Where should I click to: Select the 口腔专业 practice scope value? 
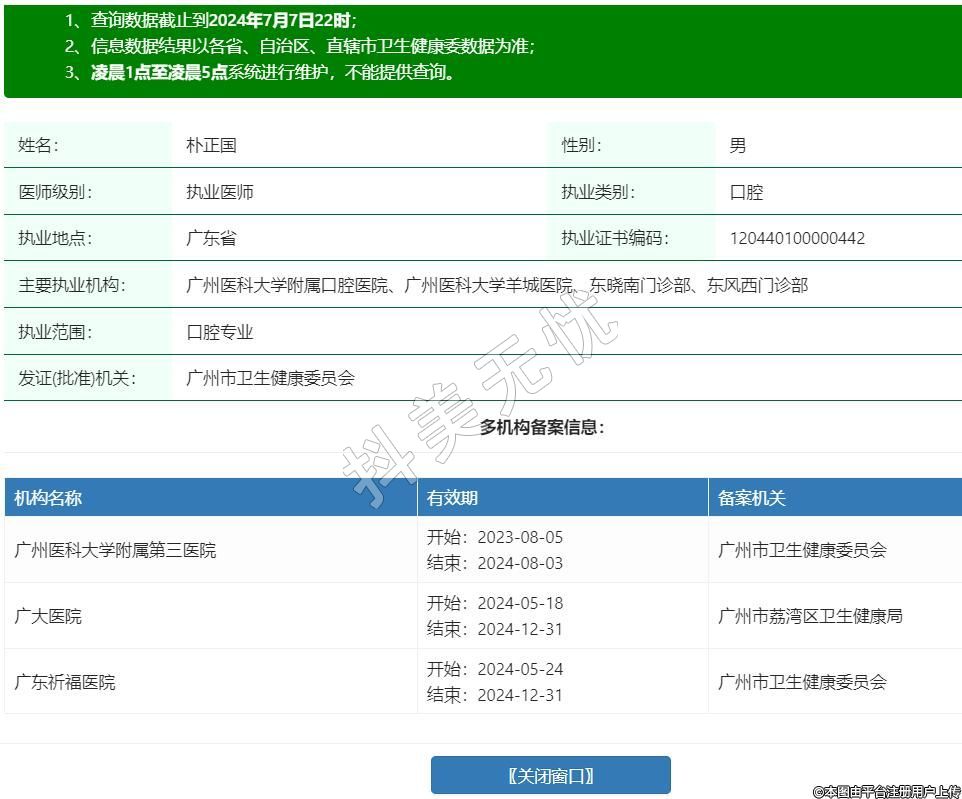[x=220, y=332]
